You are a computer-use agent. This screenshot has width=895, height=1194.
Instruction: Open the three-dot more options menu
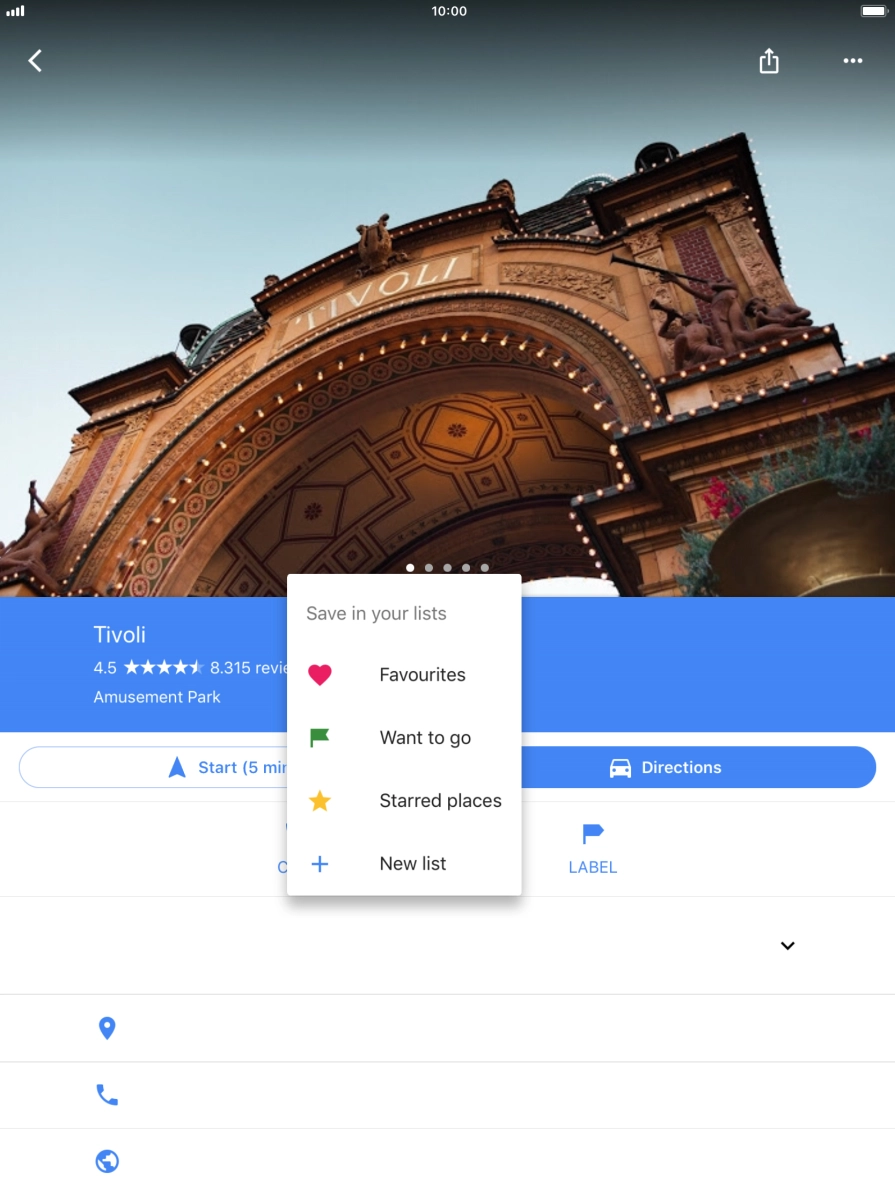(852, 61)
